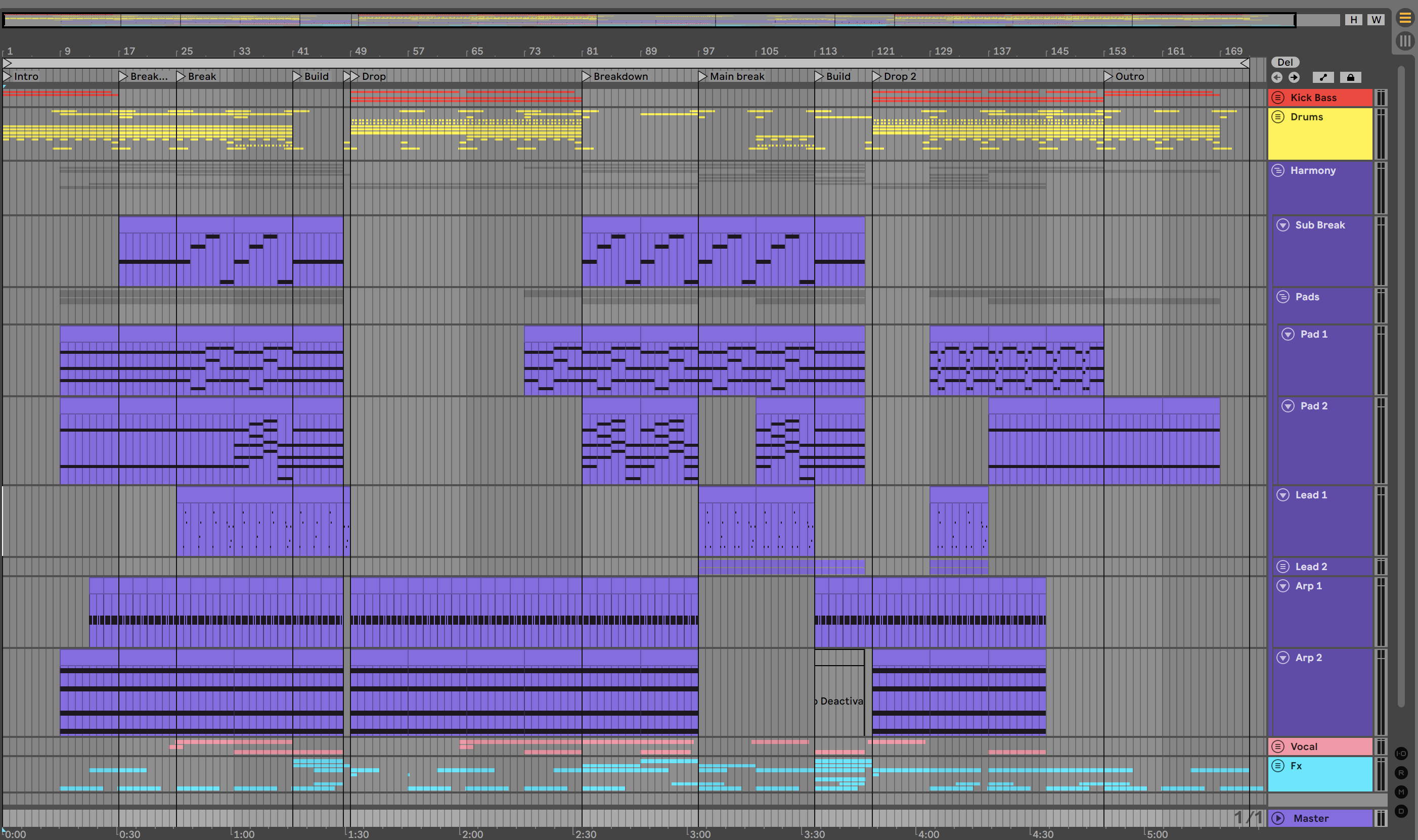
Task: Toggle the I-O section visibility
Action: (1401, 754)
